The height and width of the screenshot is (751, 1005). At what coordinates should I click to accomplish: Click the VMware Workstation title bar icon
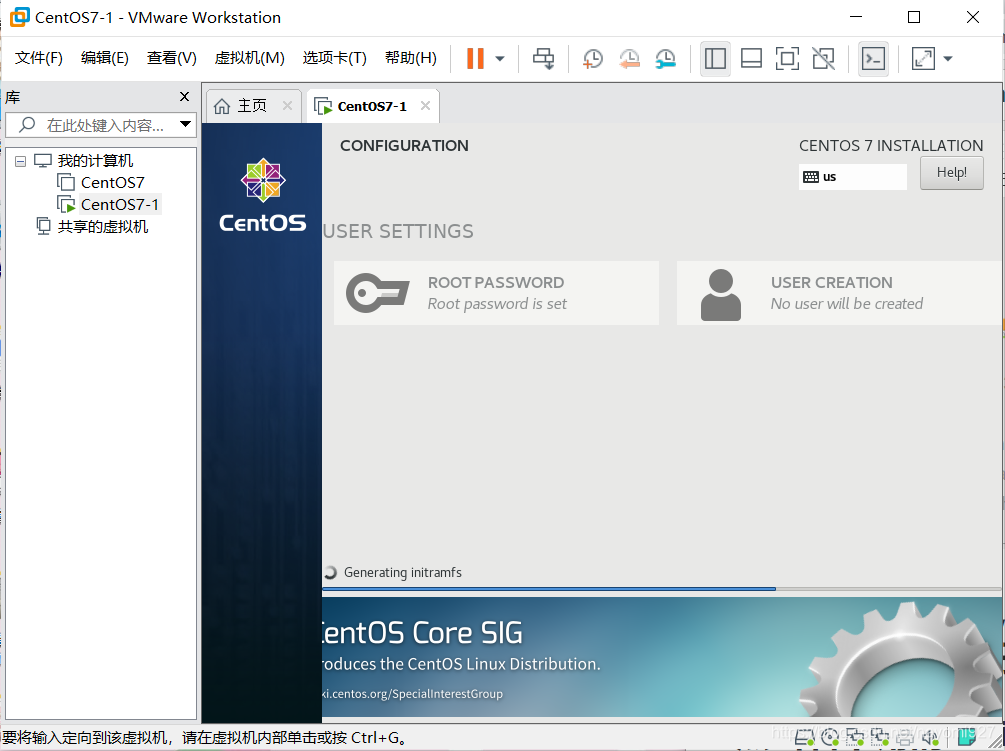19,17
